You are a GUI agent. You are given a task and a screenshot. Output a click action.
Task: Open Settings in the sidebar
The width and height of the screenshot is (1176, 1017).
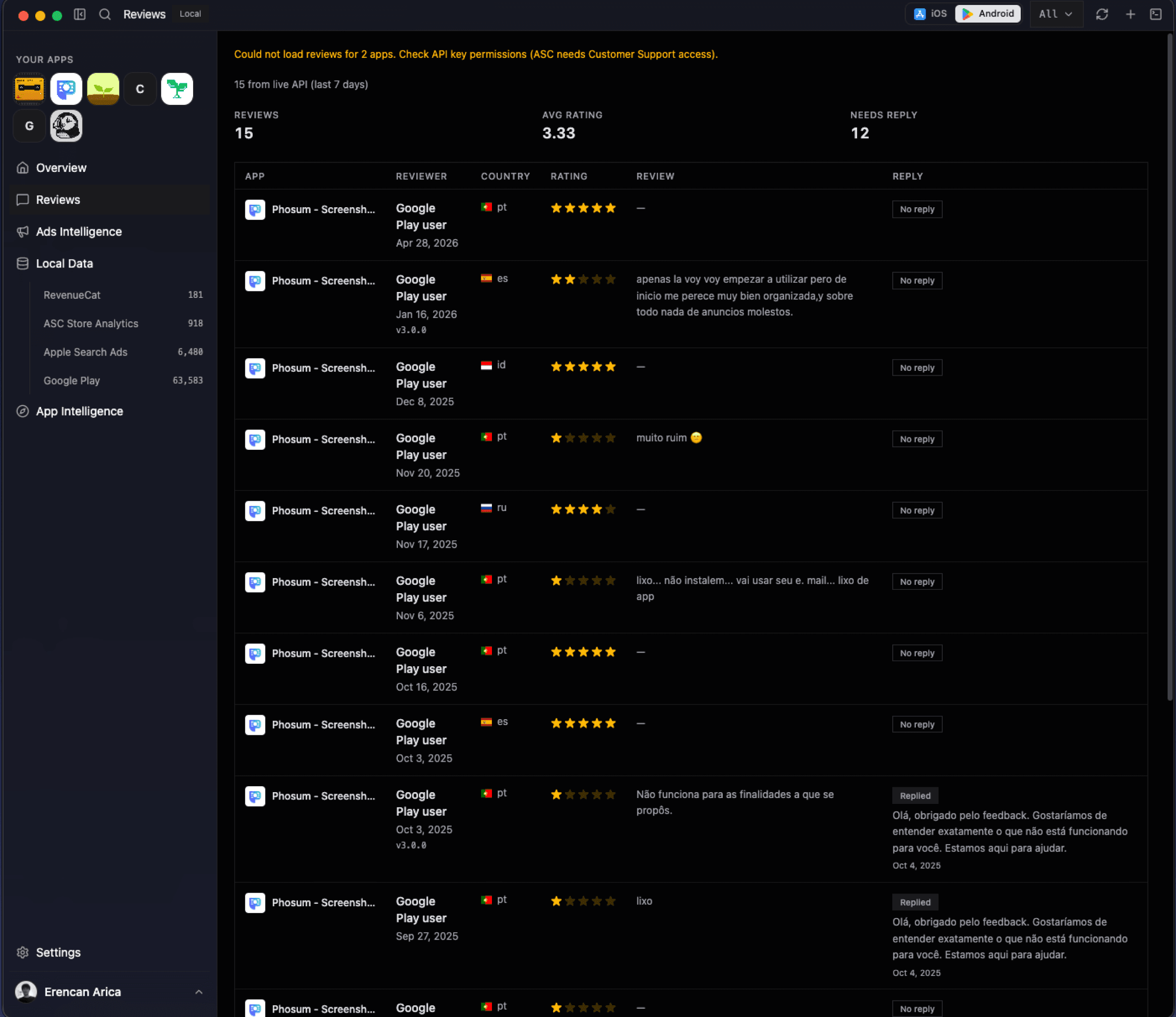pos(110,952)
